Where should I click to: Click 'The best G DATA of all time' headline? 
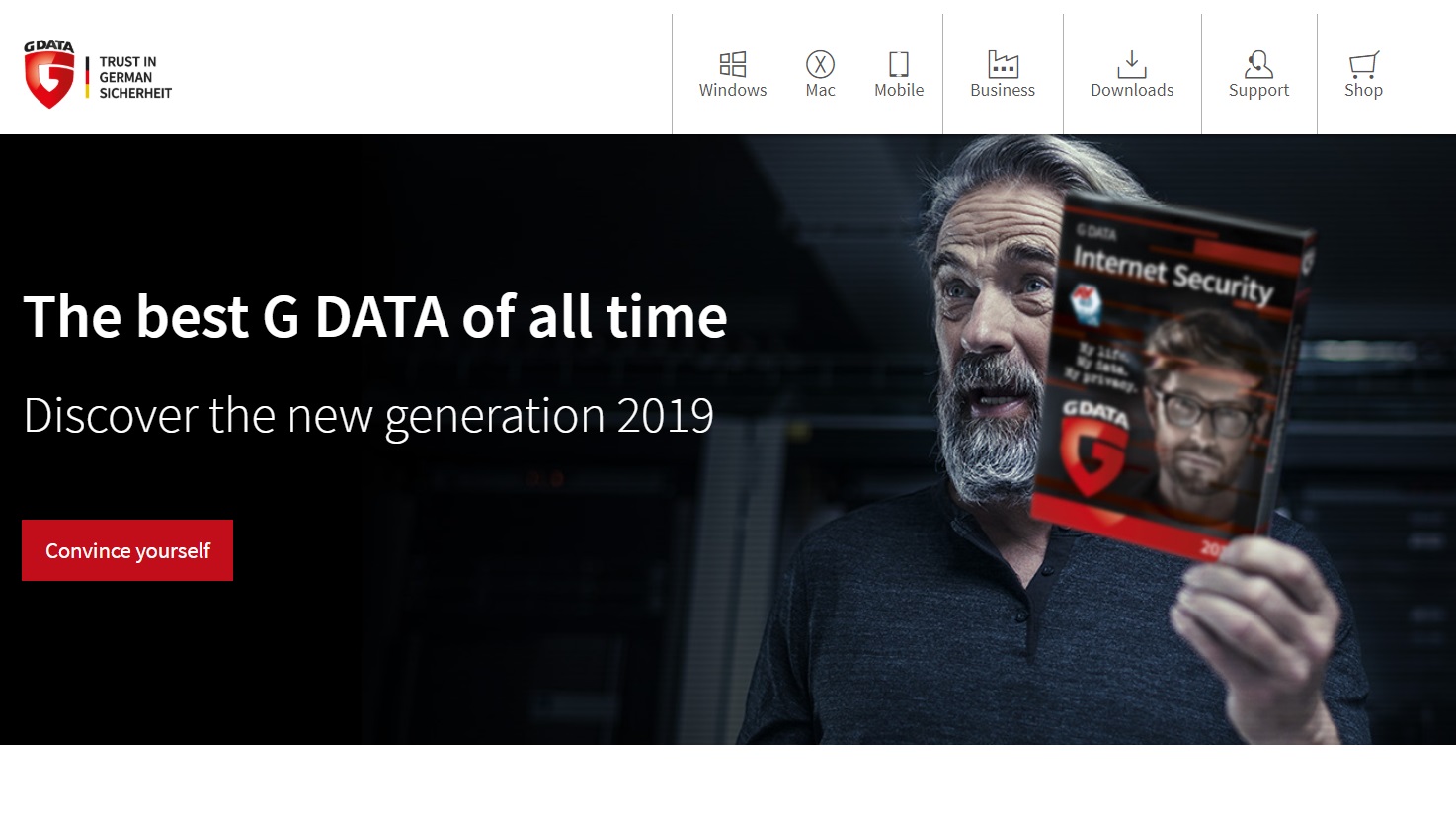coord(375,317)
